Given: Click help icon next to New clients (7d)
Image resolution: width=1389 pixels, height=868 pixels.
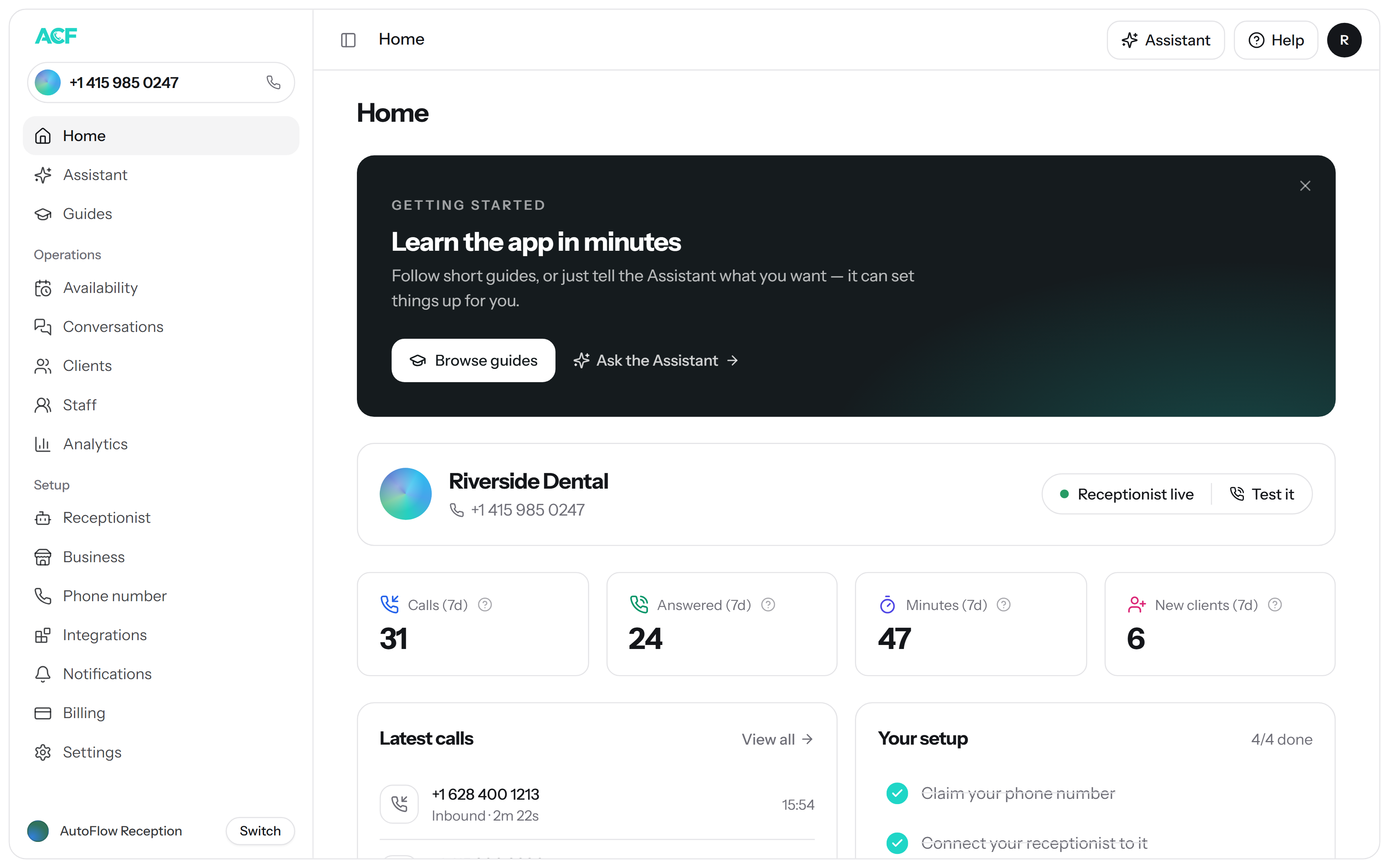Looking at the screenshot, I should 1275,605.
